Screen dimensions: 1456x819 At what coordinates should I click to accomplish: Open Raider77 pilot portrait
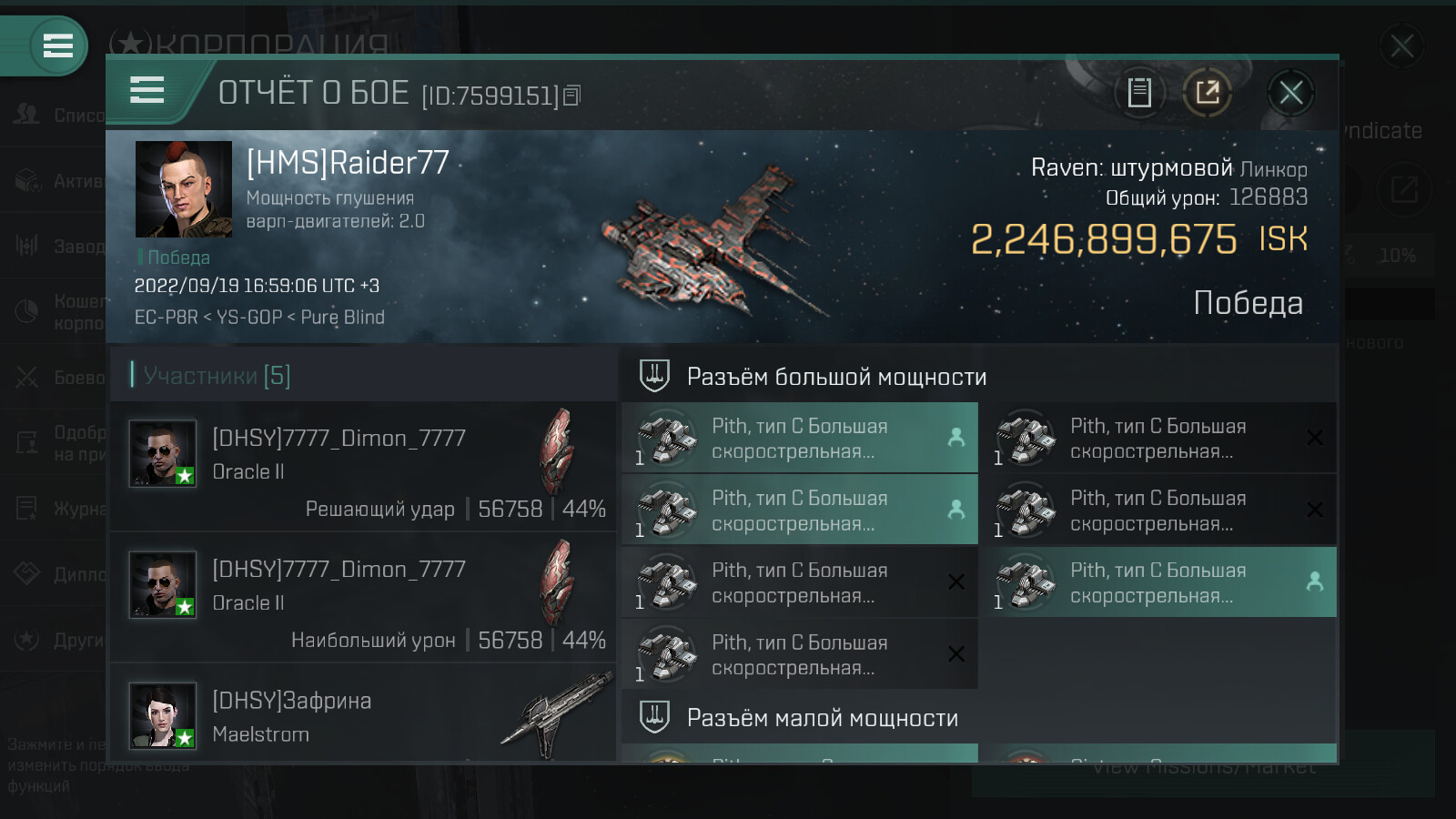(x=184, y=188)
